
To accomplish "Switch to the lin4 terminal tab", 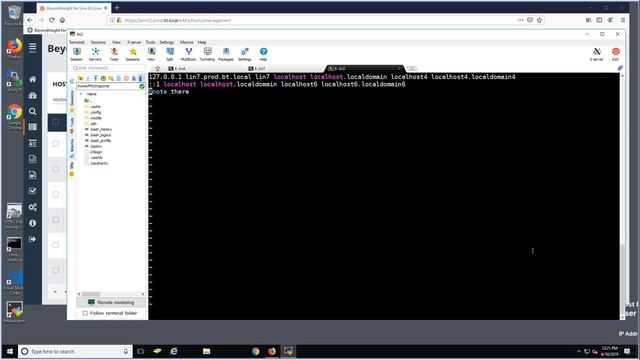I will 177,69.
